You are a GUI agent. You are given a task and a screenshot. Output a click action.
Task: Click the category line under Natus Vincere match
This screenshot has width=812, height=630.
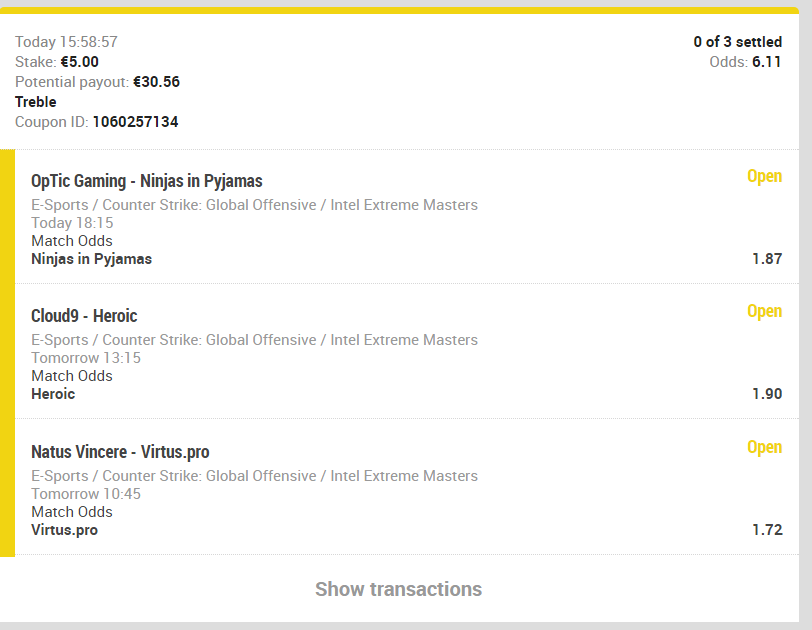click(254, 476)
